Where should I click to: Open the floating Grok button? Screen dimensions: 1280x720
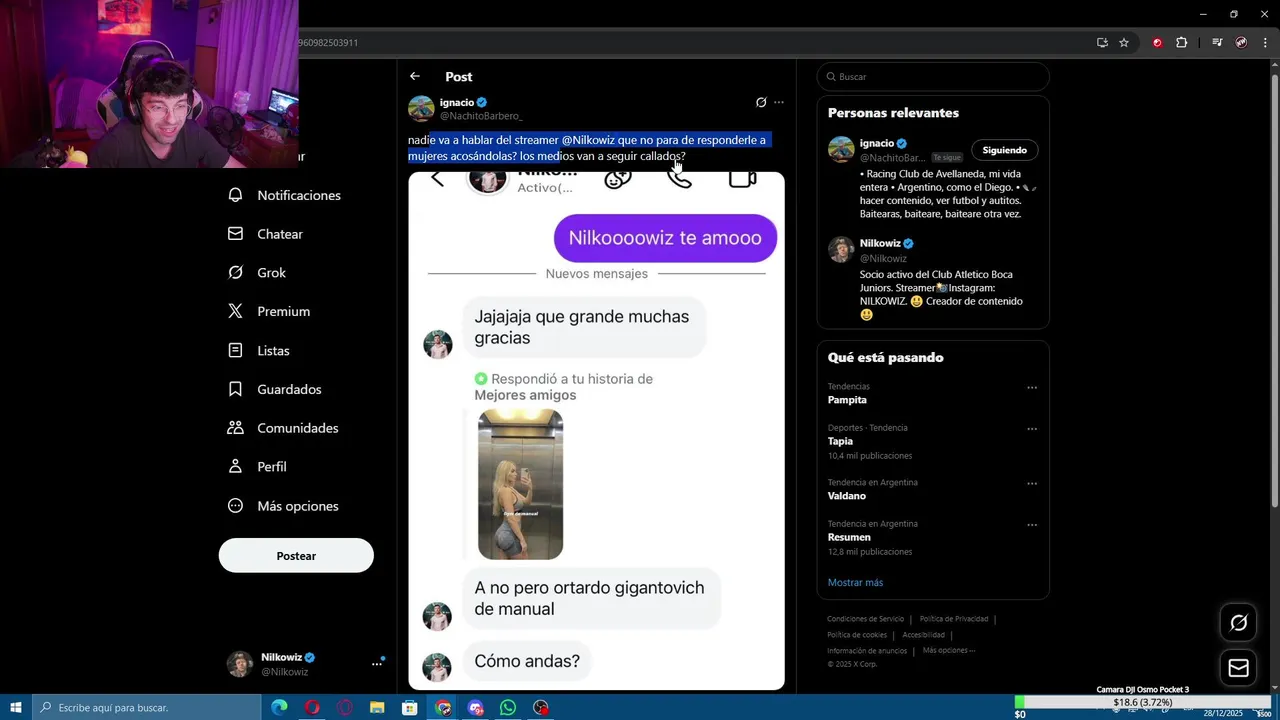tap(1238, 623)
